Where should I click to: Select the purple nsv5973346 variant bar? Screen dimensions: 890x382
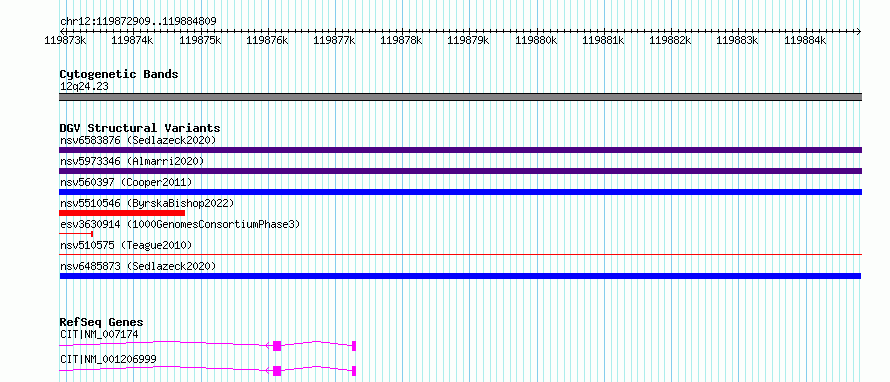(460, 171)
